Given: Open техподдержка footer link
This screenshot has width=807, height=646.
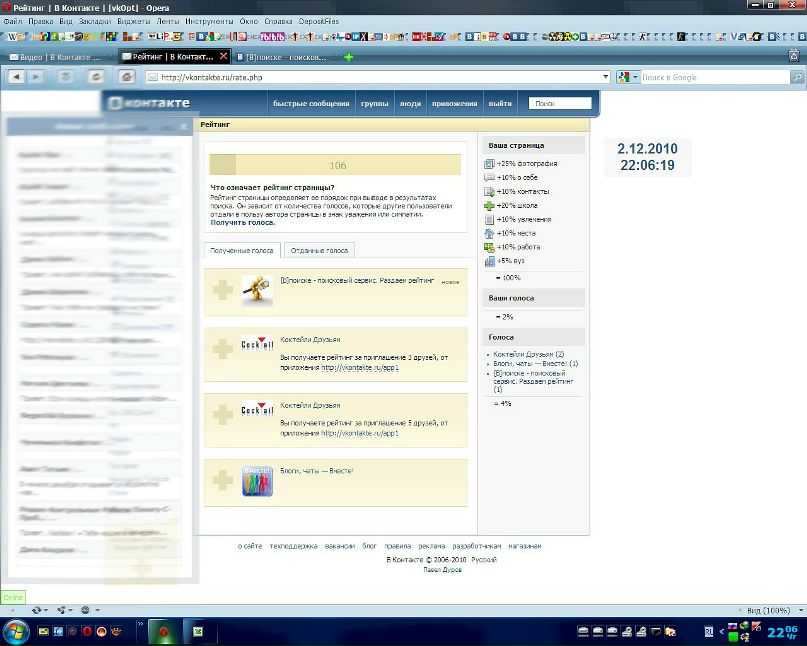Looking at the screenshot, I should (x=293, y=546).
